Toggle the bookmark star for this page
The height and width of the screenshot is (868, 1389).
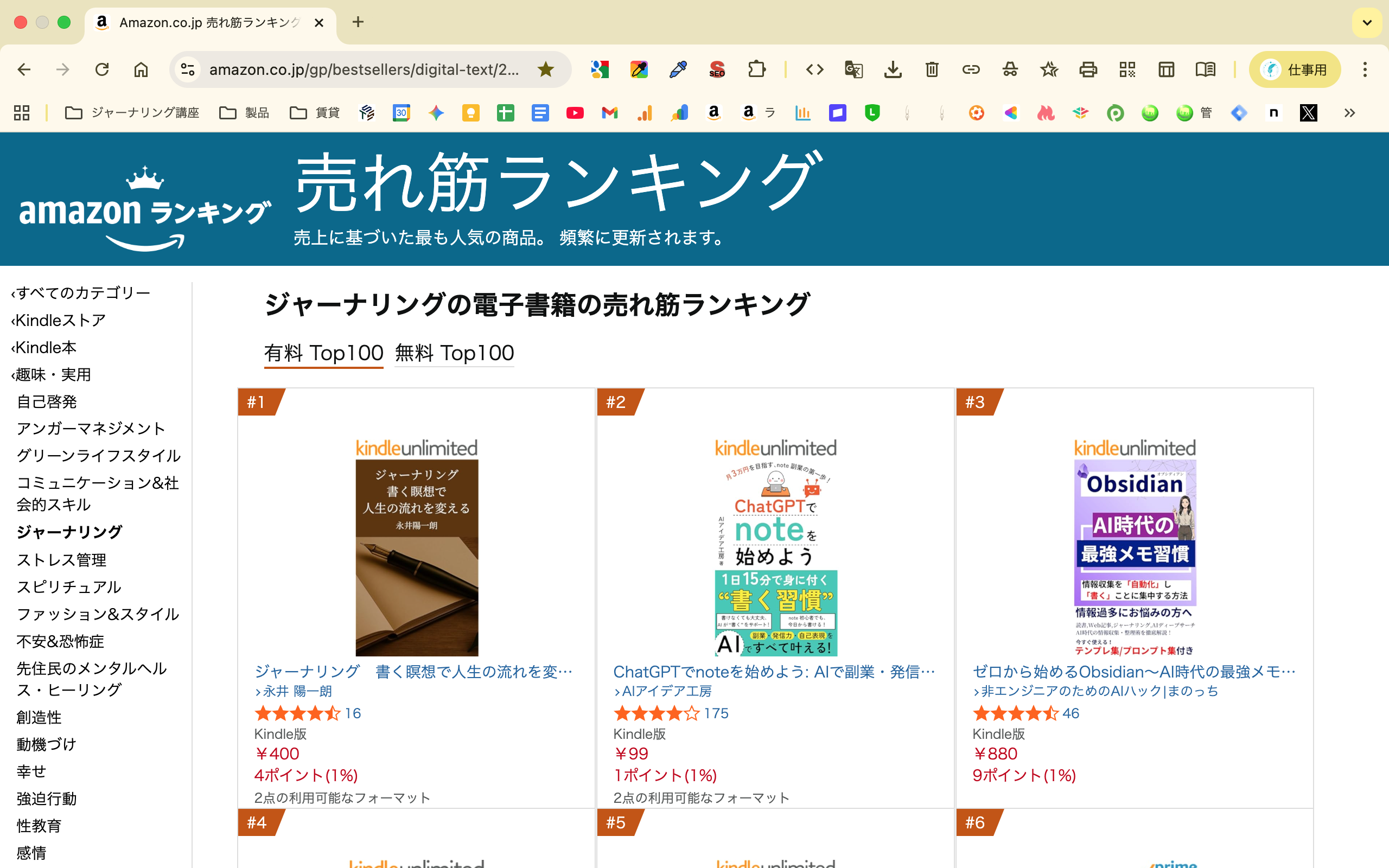(x=545, y=69)
